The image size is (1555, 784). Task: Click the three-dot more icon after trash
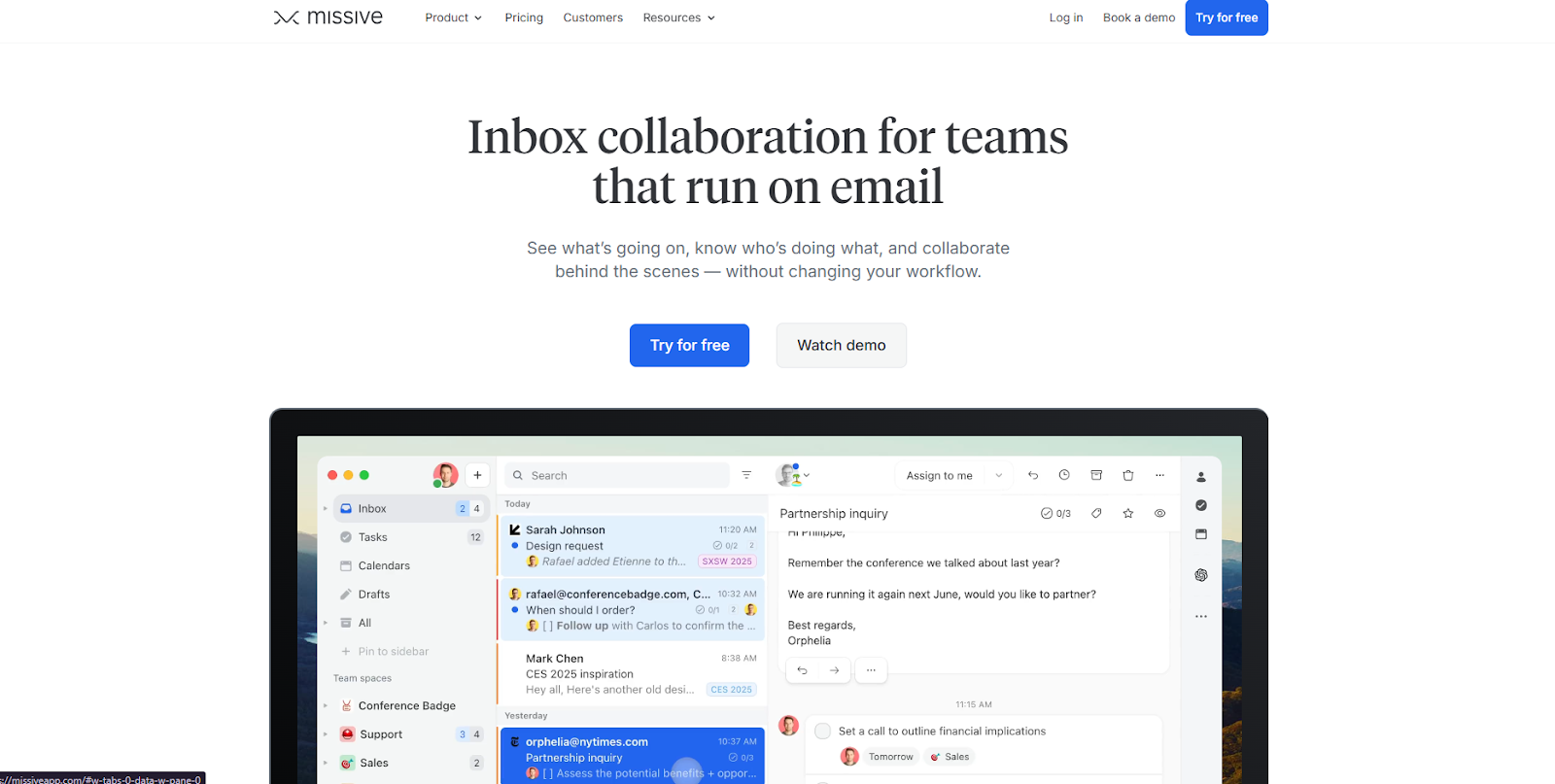tap(1159, 475)
